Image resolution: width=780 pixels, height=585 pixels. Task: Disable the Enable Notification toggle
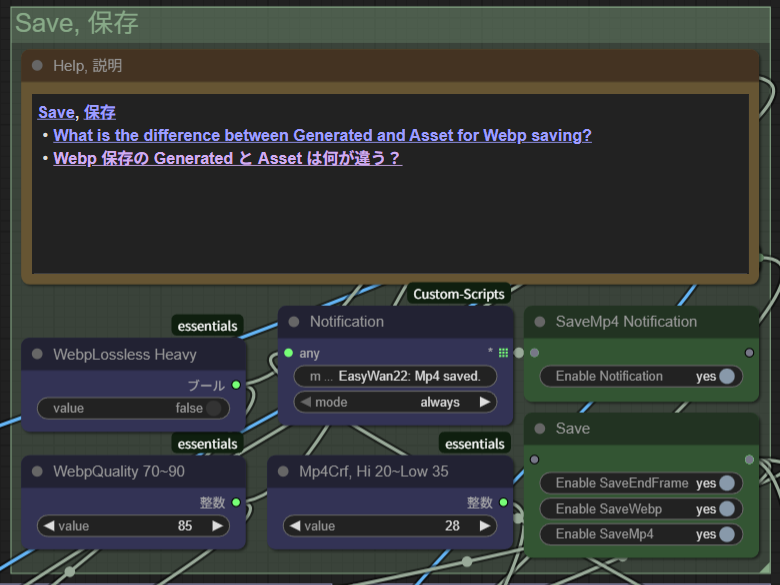coord(727,376)
